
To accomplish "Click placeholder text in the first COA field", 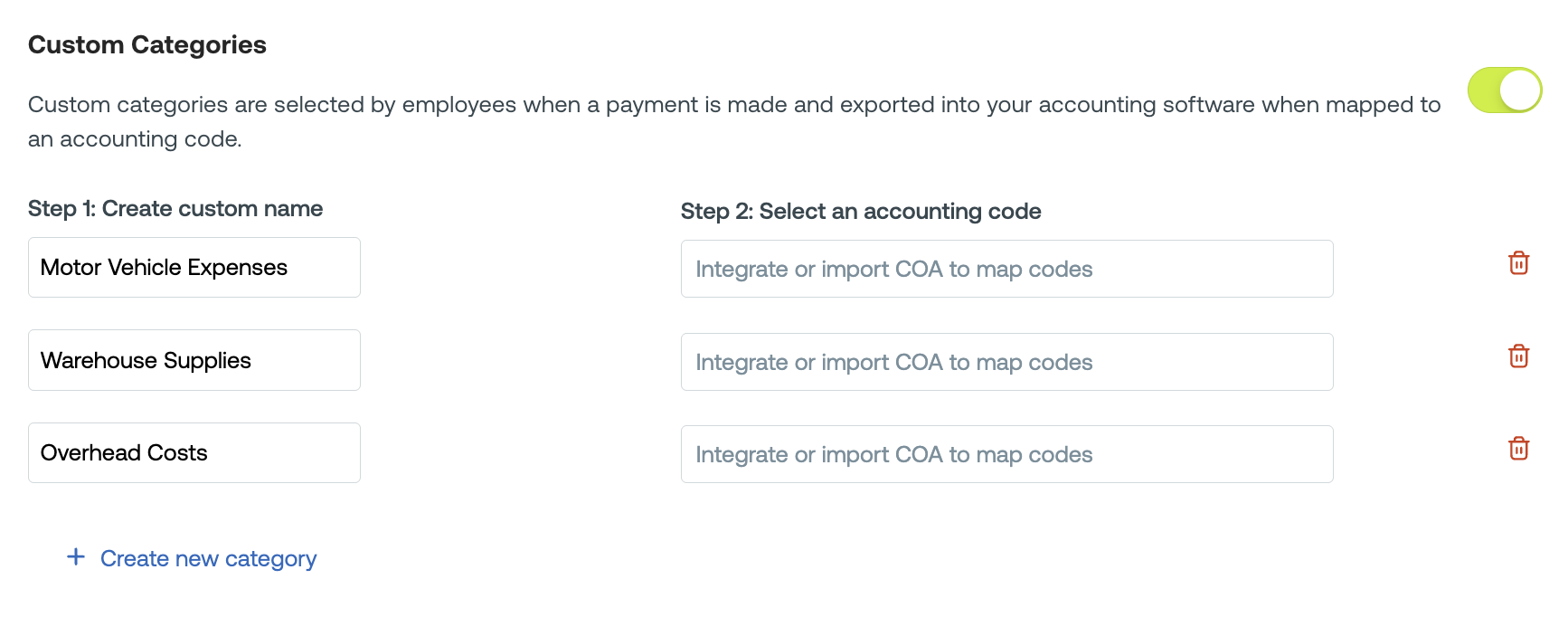I will (x=893, y=270).
